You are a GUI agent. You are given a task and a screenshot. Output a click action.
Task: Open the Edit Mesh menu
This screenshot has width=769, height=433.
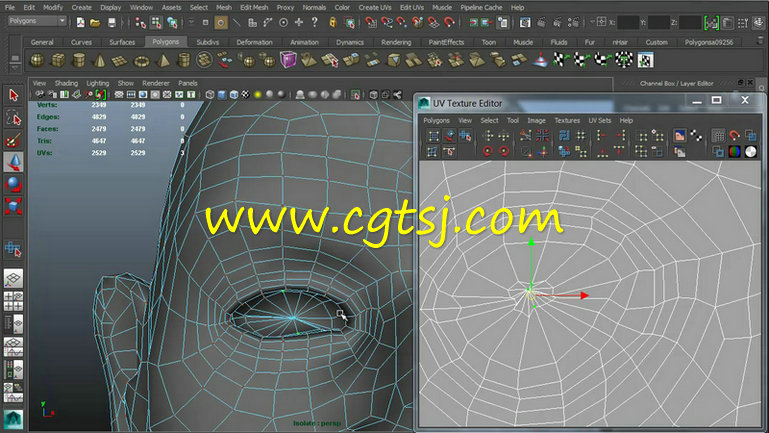(x=254, y=7)
